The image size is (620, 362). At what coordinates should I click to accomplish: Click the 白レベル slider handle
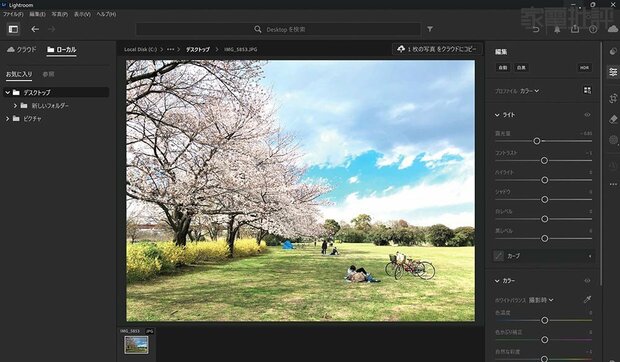tap(544, 219)
